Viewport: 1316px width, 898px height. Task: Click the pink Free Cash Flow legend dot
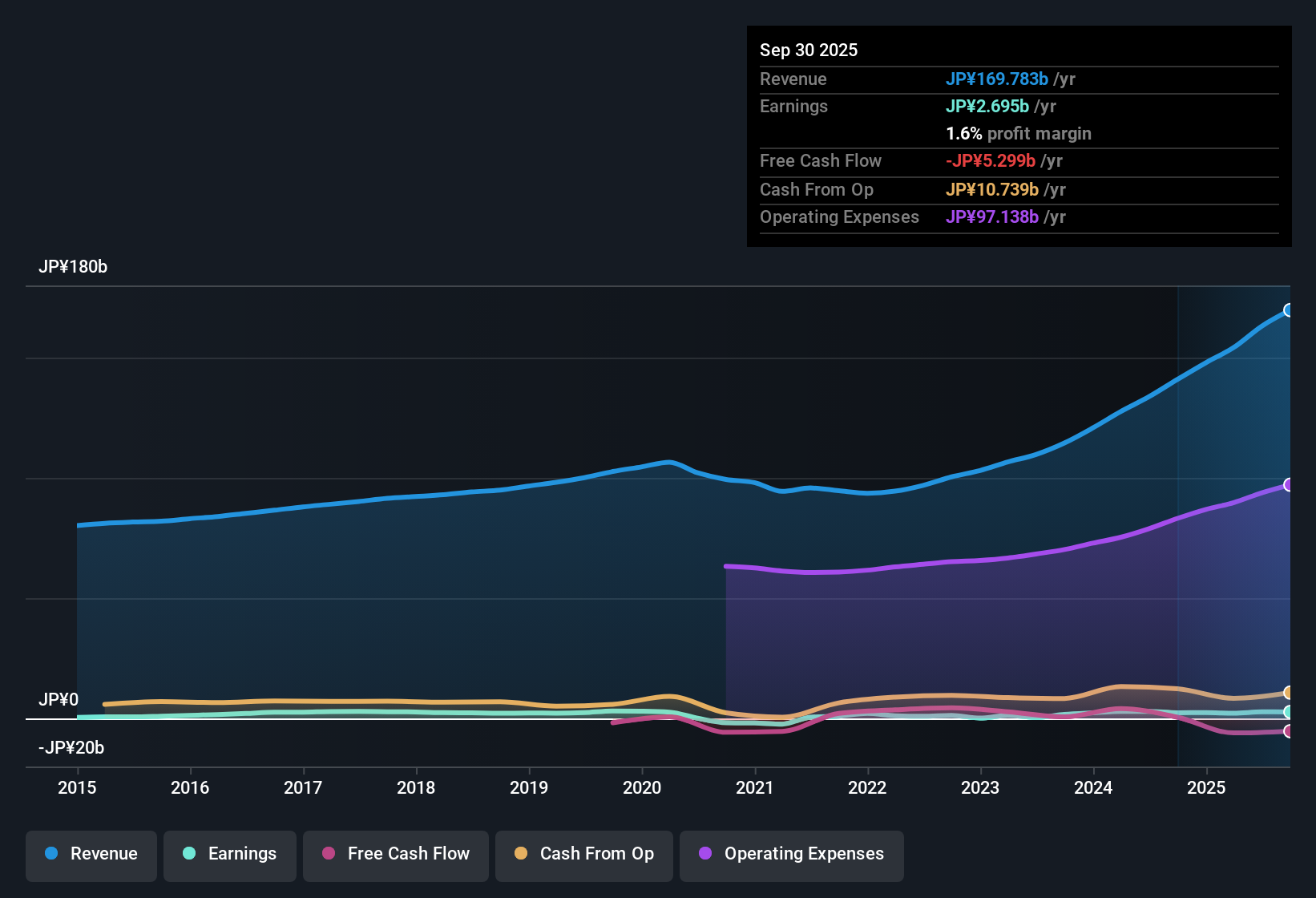[x=328, y=854]
